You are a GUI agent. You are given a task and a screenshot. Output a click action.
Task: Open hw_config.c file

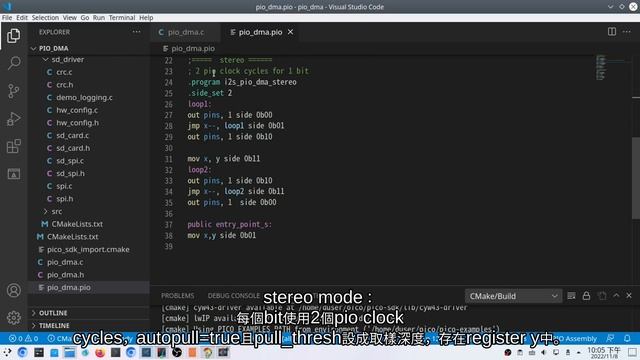[x=77, y=110]
